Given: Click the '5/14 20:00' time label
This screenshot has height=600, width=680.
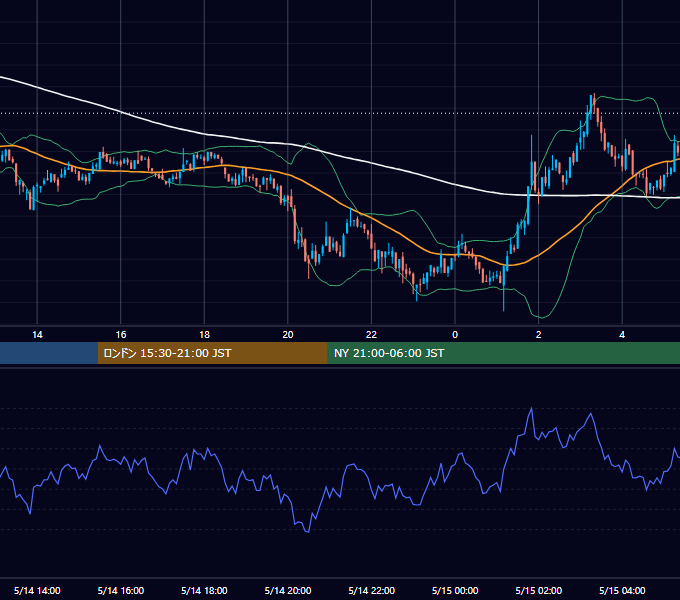Looking at the screenshot, I should pyautogui.click(x=288, y=590).
